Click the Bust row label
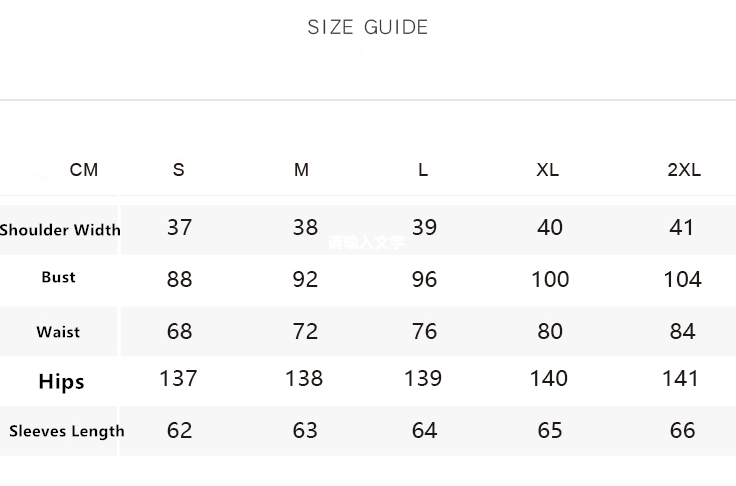 [58, 277]
